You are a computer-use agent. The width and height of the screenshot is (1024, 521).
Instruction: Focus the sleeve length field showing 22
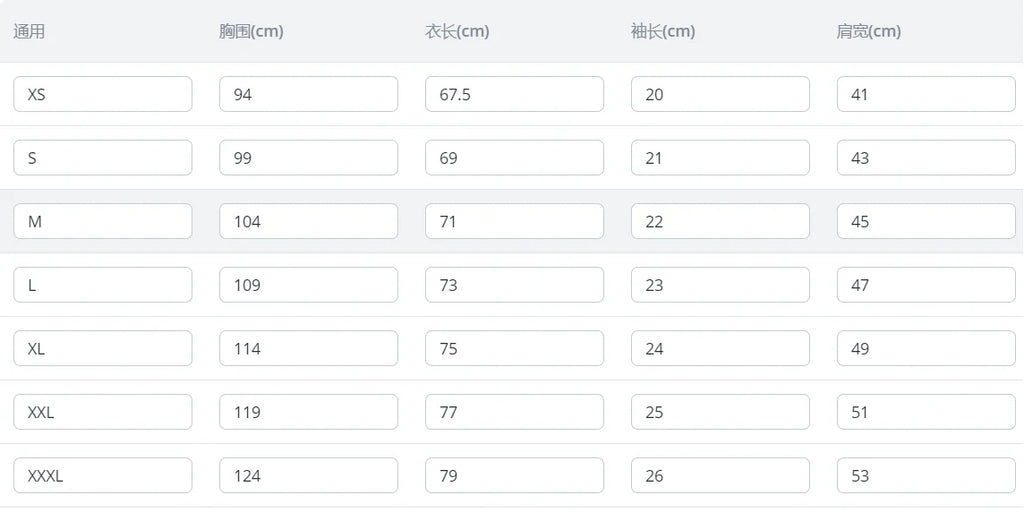[x=720, y=221]
